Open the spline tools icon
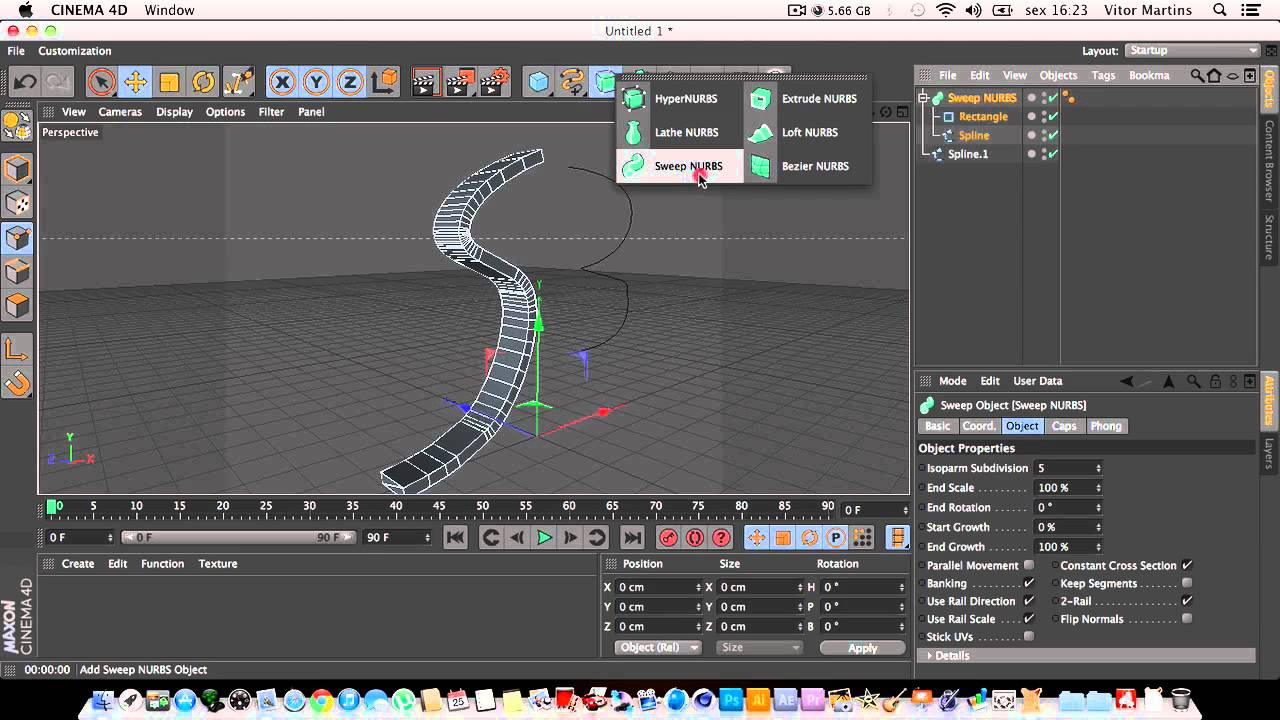The width and height of the screenshot is (1280, 720). (x=572, y=82)
